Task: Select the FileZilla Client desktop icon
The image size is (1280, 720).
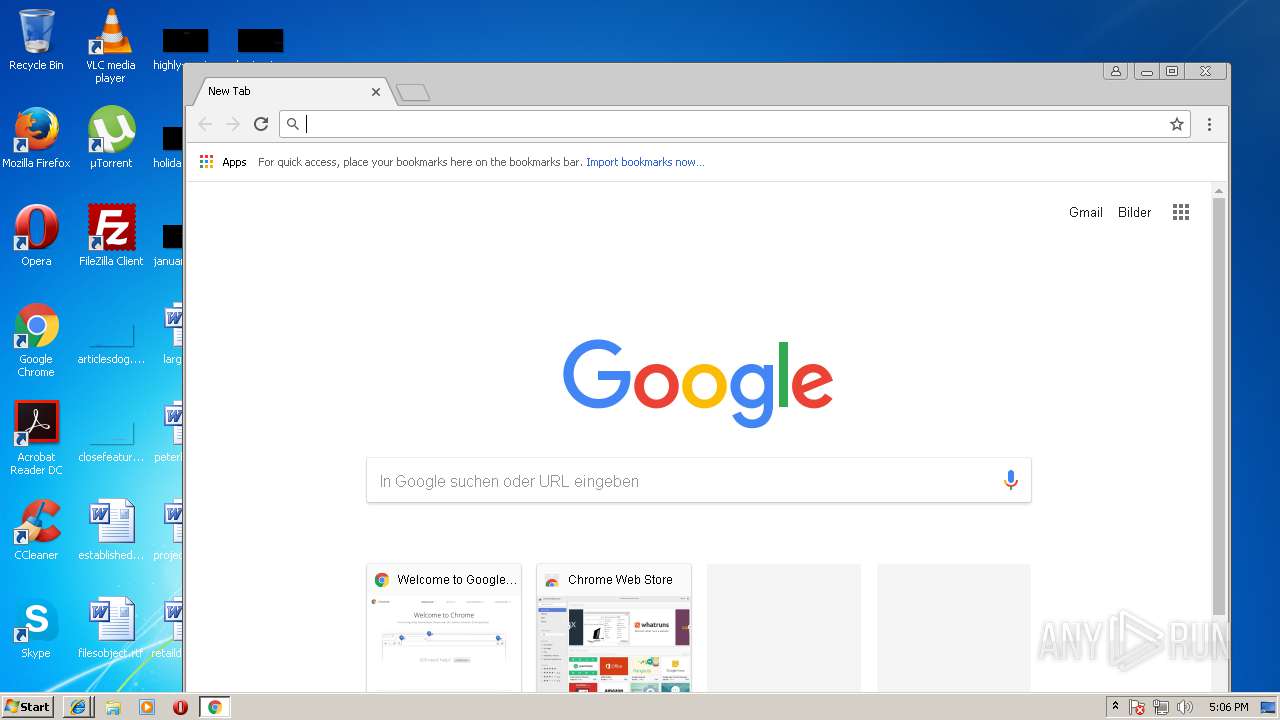Action: pyautogui.click(x=110, y=237)
